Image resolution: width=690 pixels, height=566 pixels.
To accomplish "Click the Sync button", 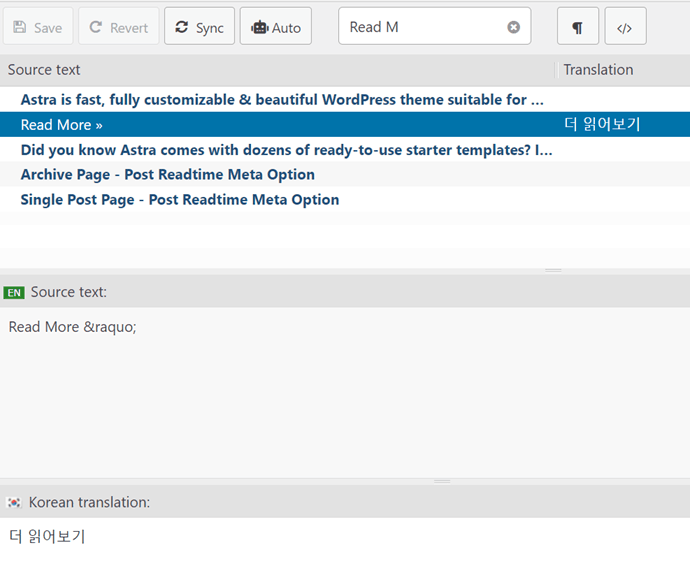I will pos(199,26).
